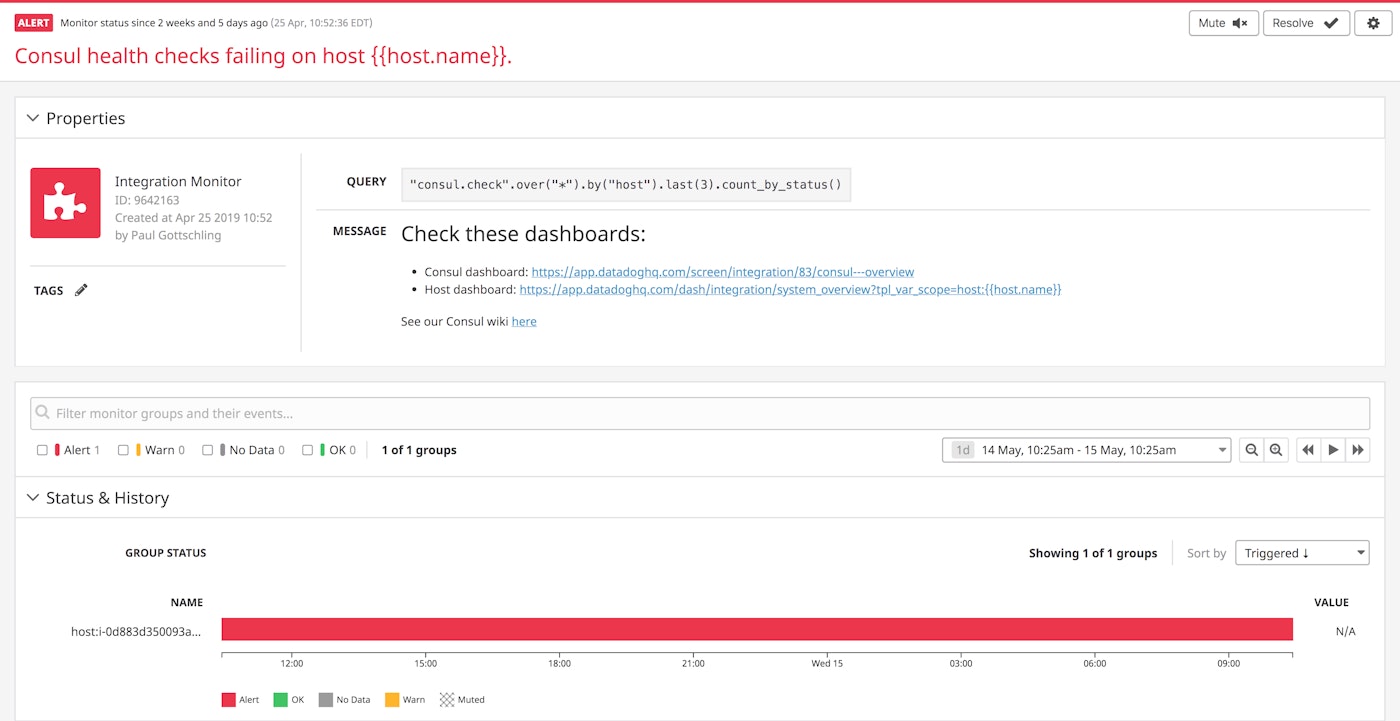
Task: Click the Alert legend red swatch
Action: click(228, 700)
